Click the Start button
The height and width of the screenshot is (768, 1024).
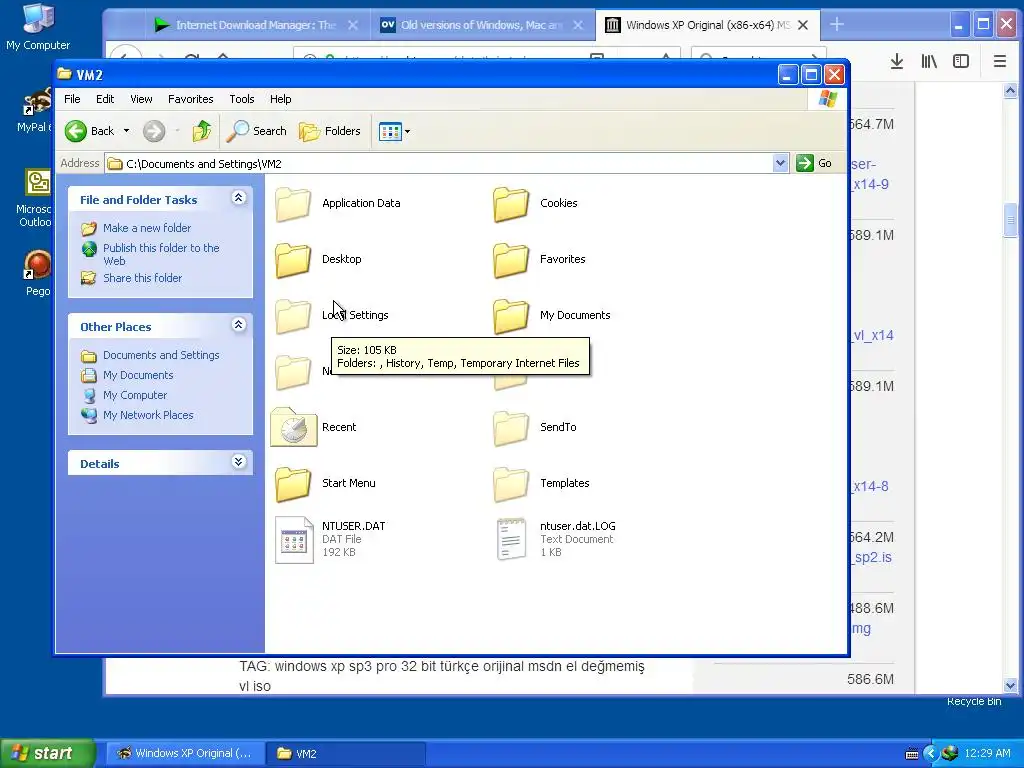(x=48, y=753)
